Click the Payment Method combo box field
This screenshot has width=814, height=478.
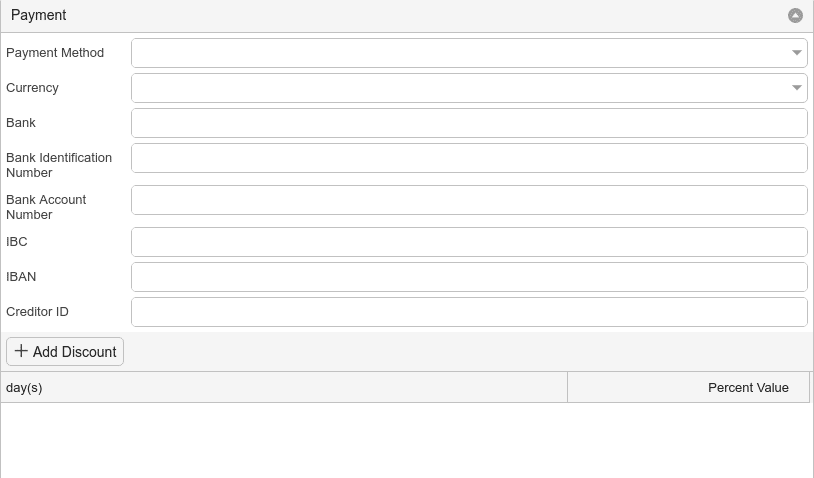click(469, 52)
